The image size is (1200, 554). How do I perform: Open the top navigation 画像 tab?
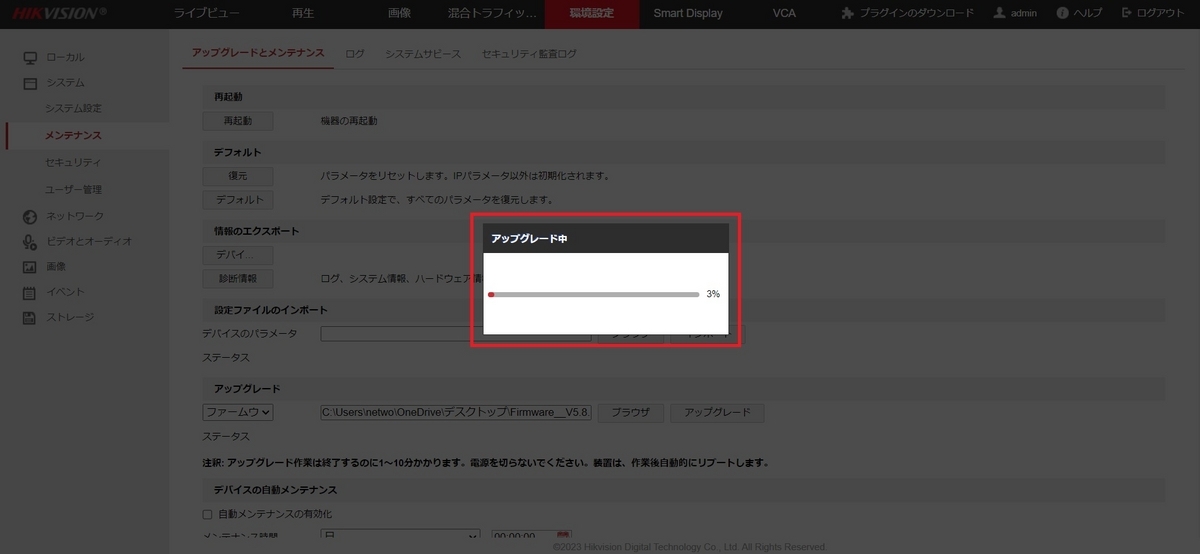tap(399, 14)
